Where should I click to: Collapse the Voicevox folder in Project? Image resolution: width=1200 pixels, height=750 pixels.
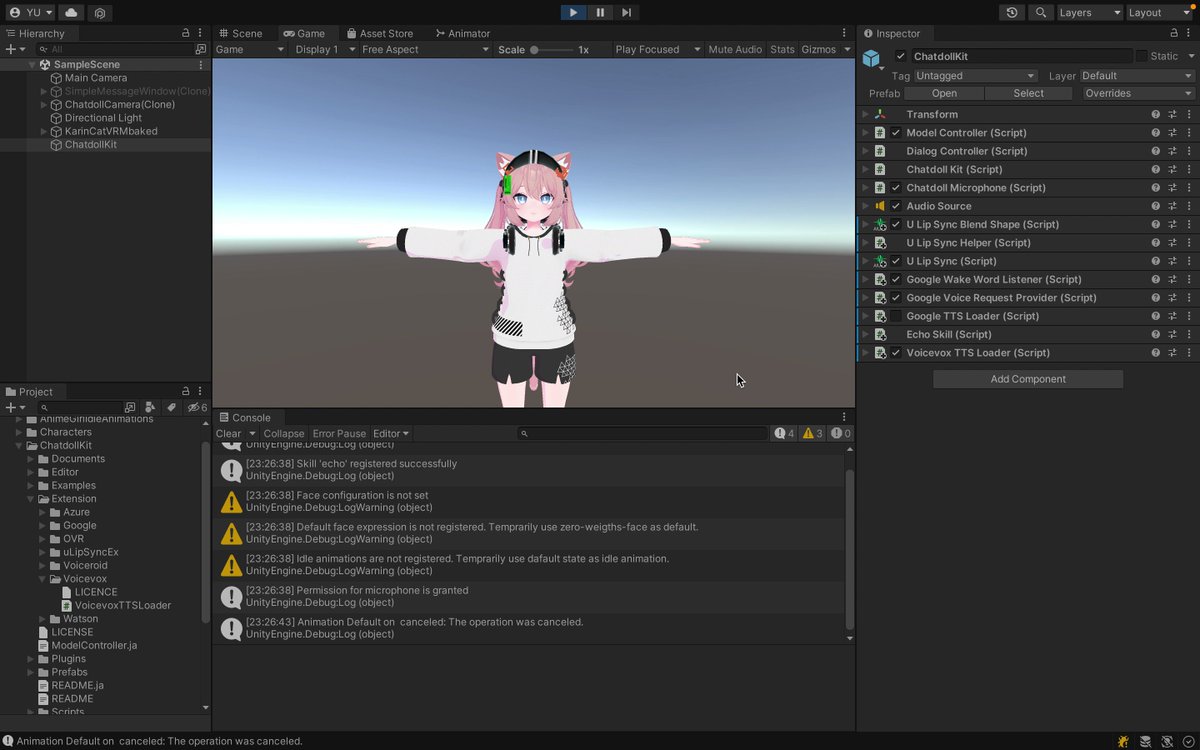pos(43,579)
